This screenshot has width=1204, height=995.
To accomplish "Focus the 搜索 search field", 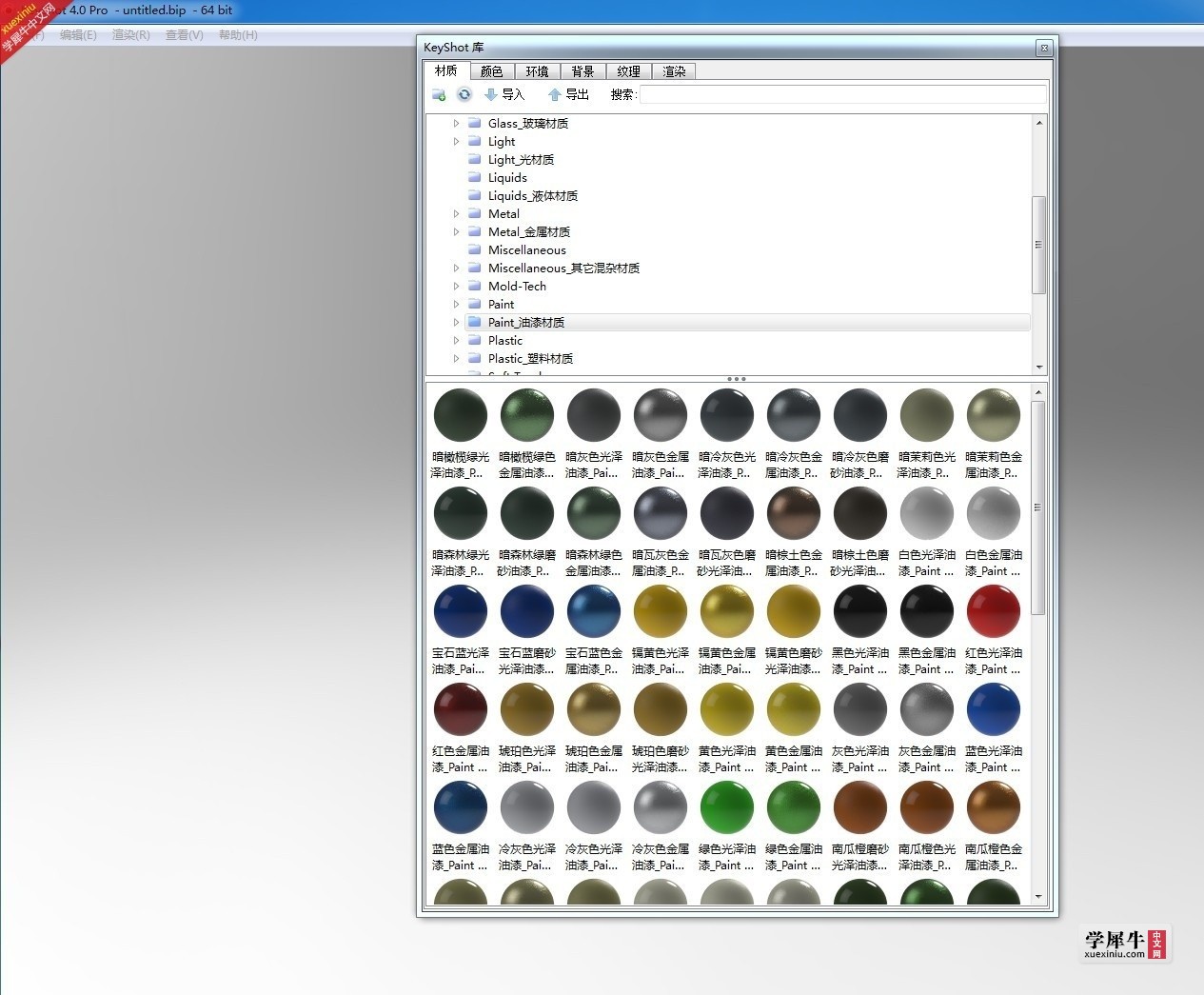I will 842,94.
